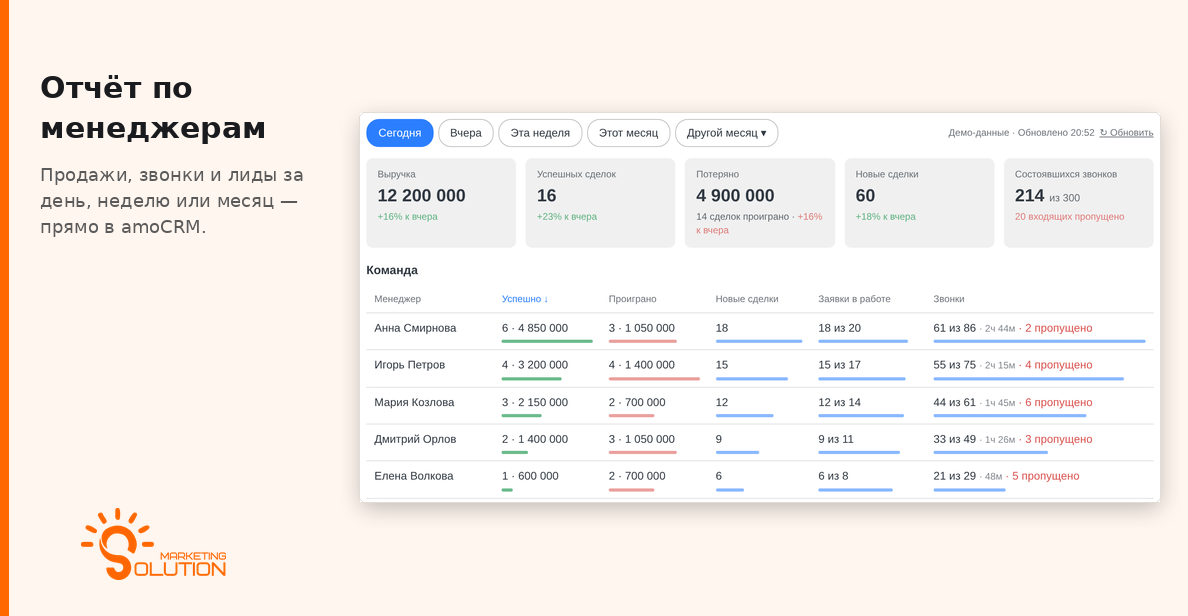Switch to the Вчера period
Screen dimensions: 1188x616
(465, 133)
